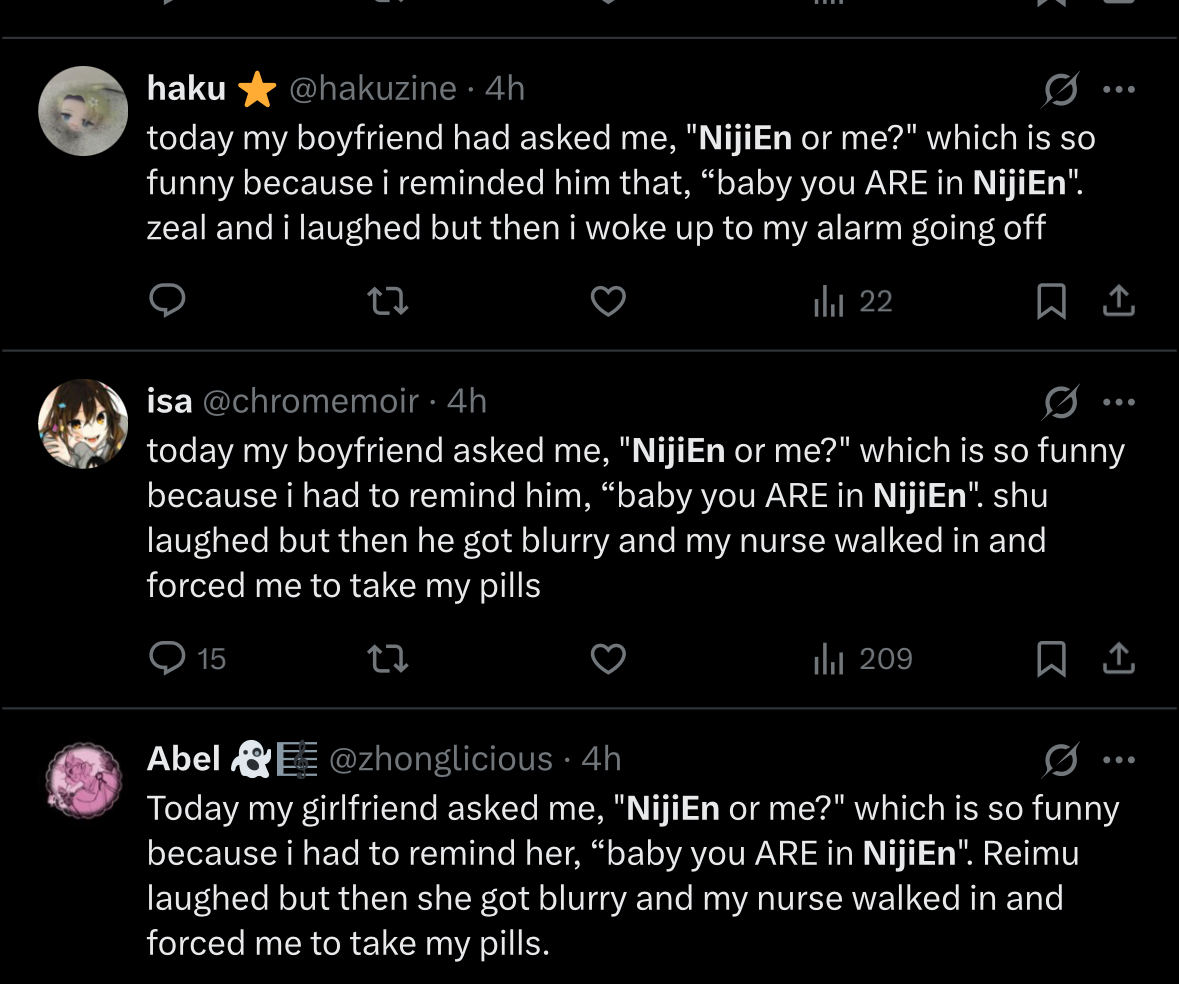
Task: Open the @zhonglicious profile handle
Action: 441,760
